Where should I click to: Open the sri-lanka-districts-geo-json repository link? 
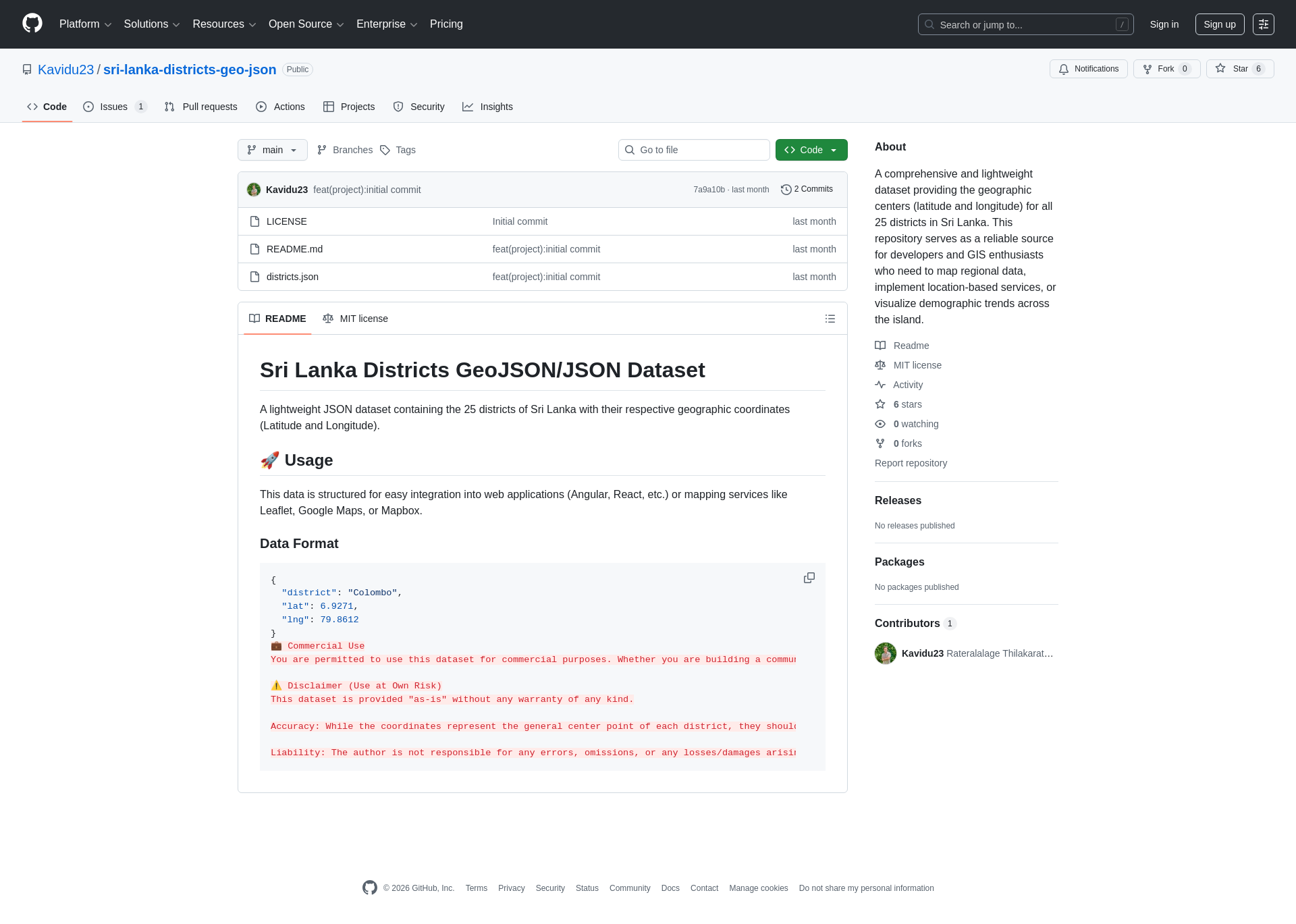click(190, 70)
